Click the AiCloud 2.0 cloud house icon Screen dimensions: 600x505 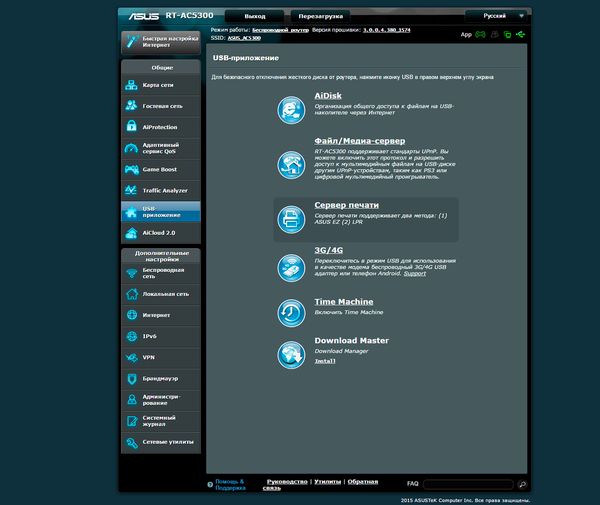131,233
